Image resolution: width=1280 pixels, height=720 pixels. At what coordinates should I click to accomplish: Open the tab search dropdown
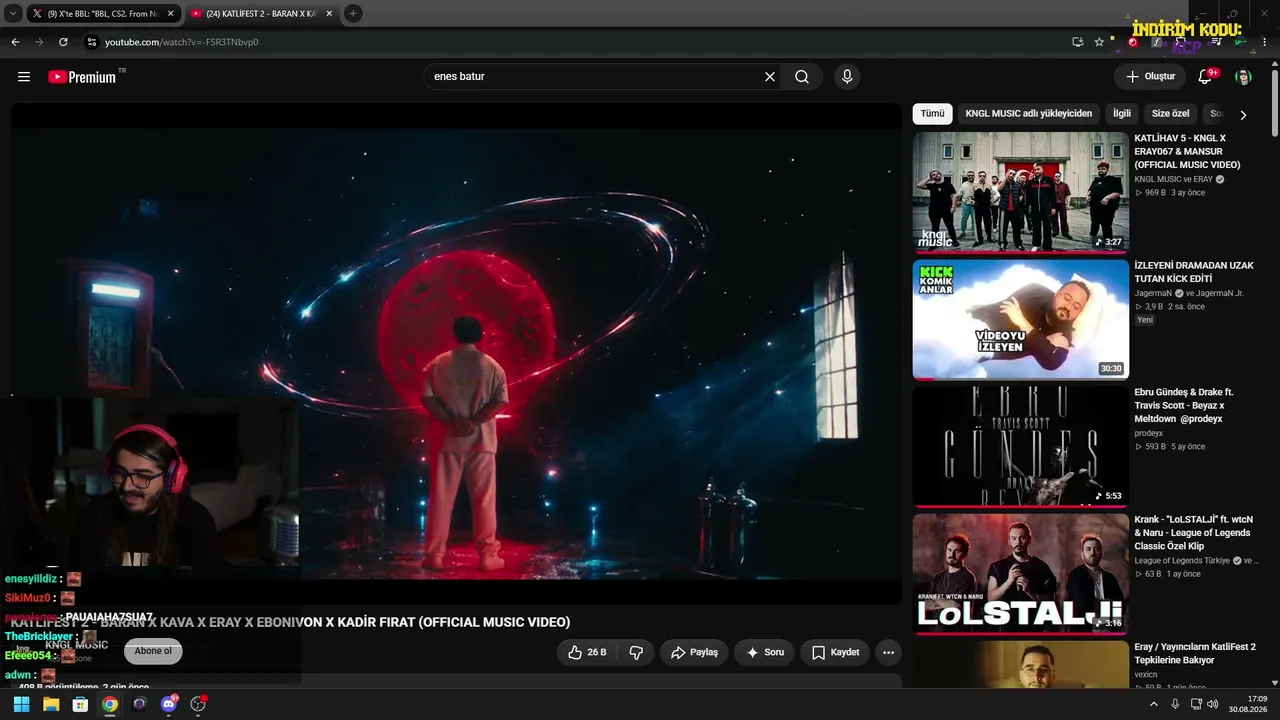[13, 14]
